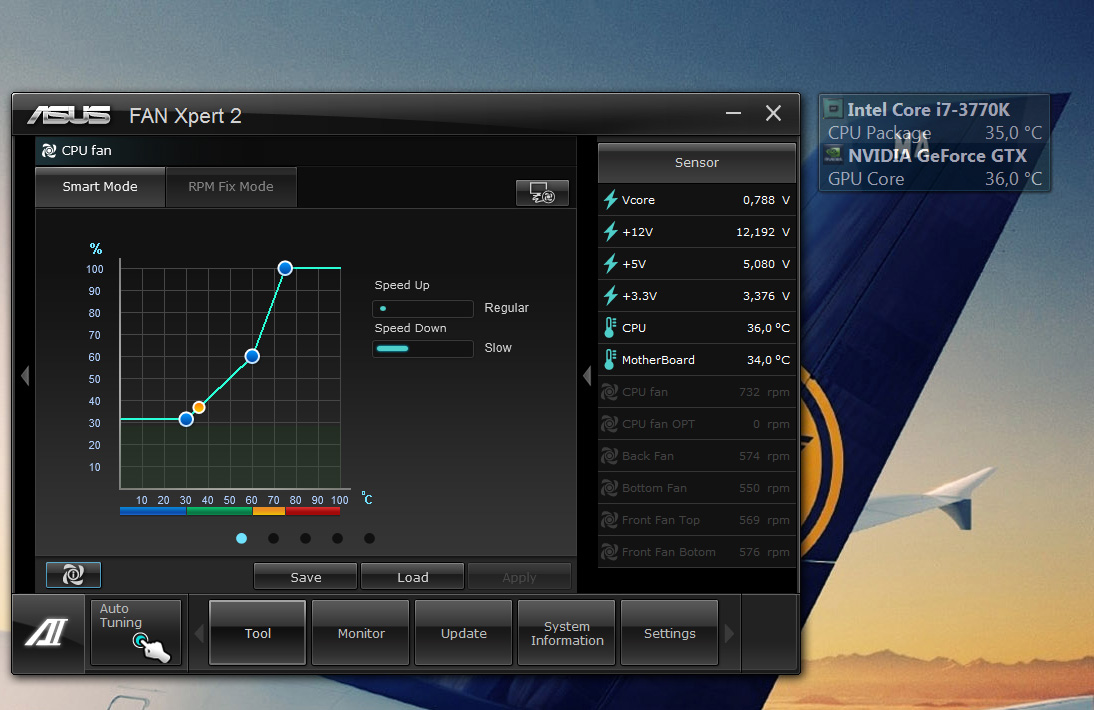
Task: Open the fan location setup icon button
Action: 542,193
